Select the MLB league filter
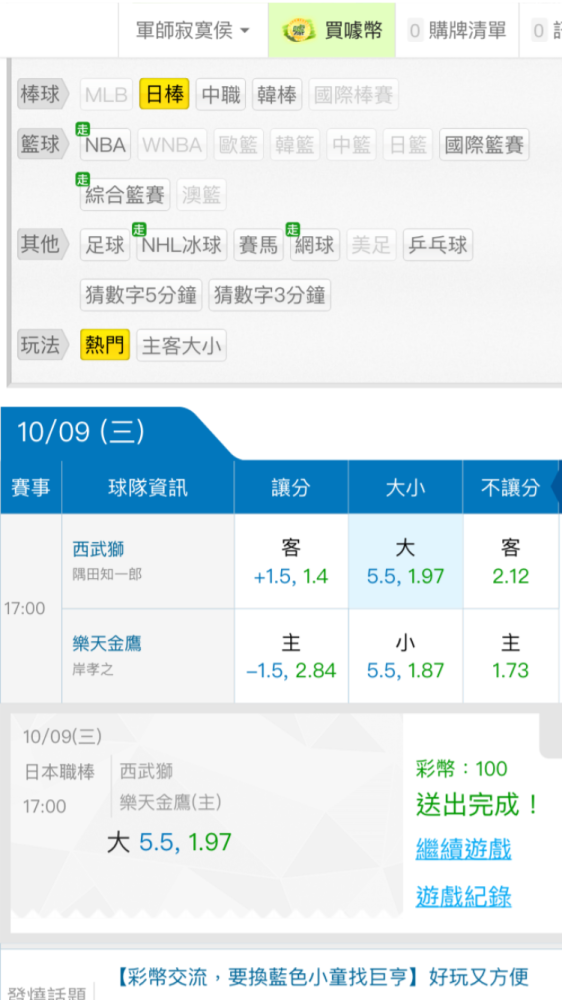Image resolution: width=562 pixels, height=1000 pixels. 106,95
